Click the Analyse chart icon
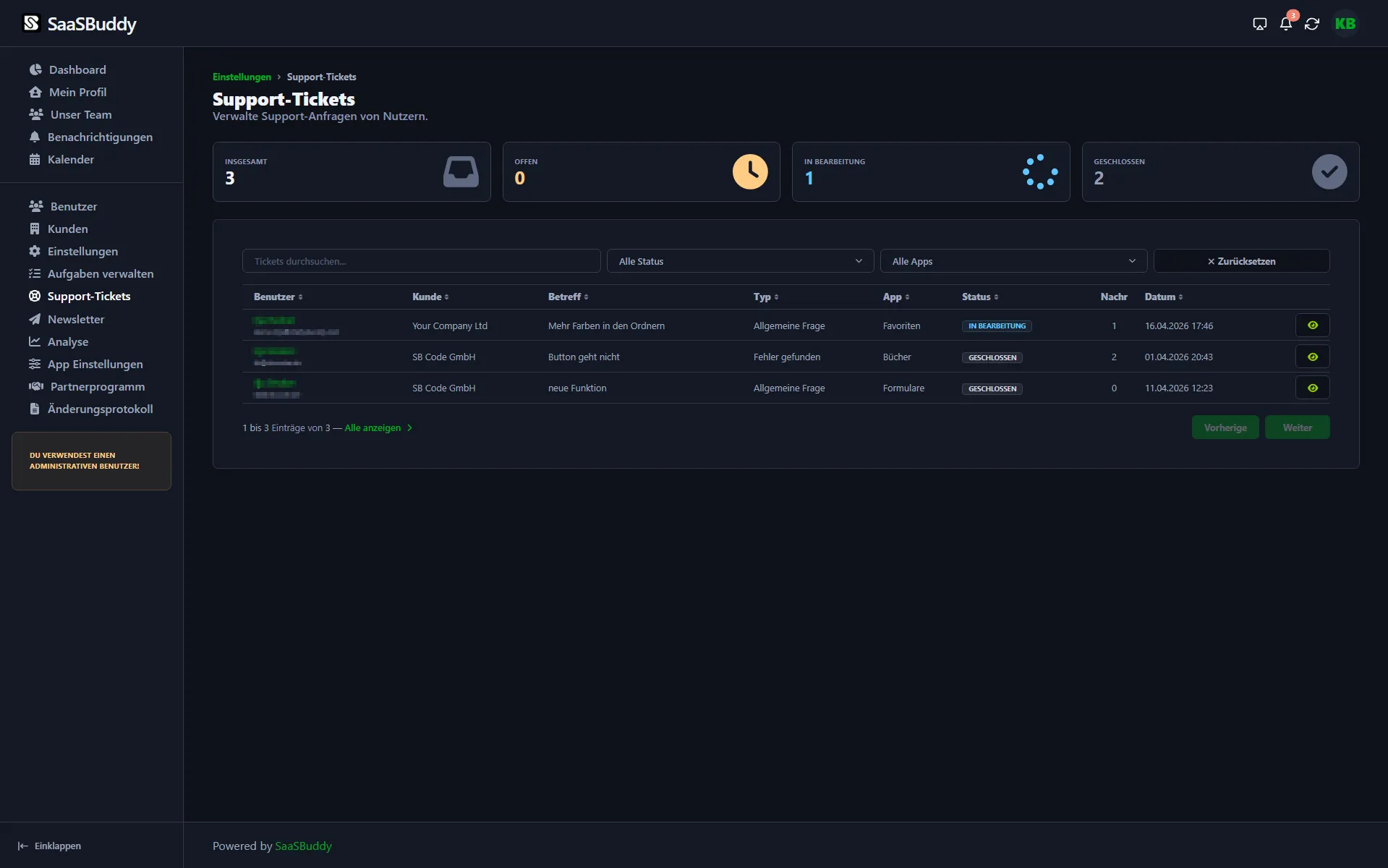This screenshot has width=1388, height=868. coord(35,341)
